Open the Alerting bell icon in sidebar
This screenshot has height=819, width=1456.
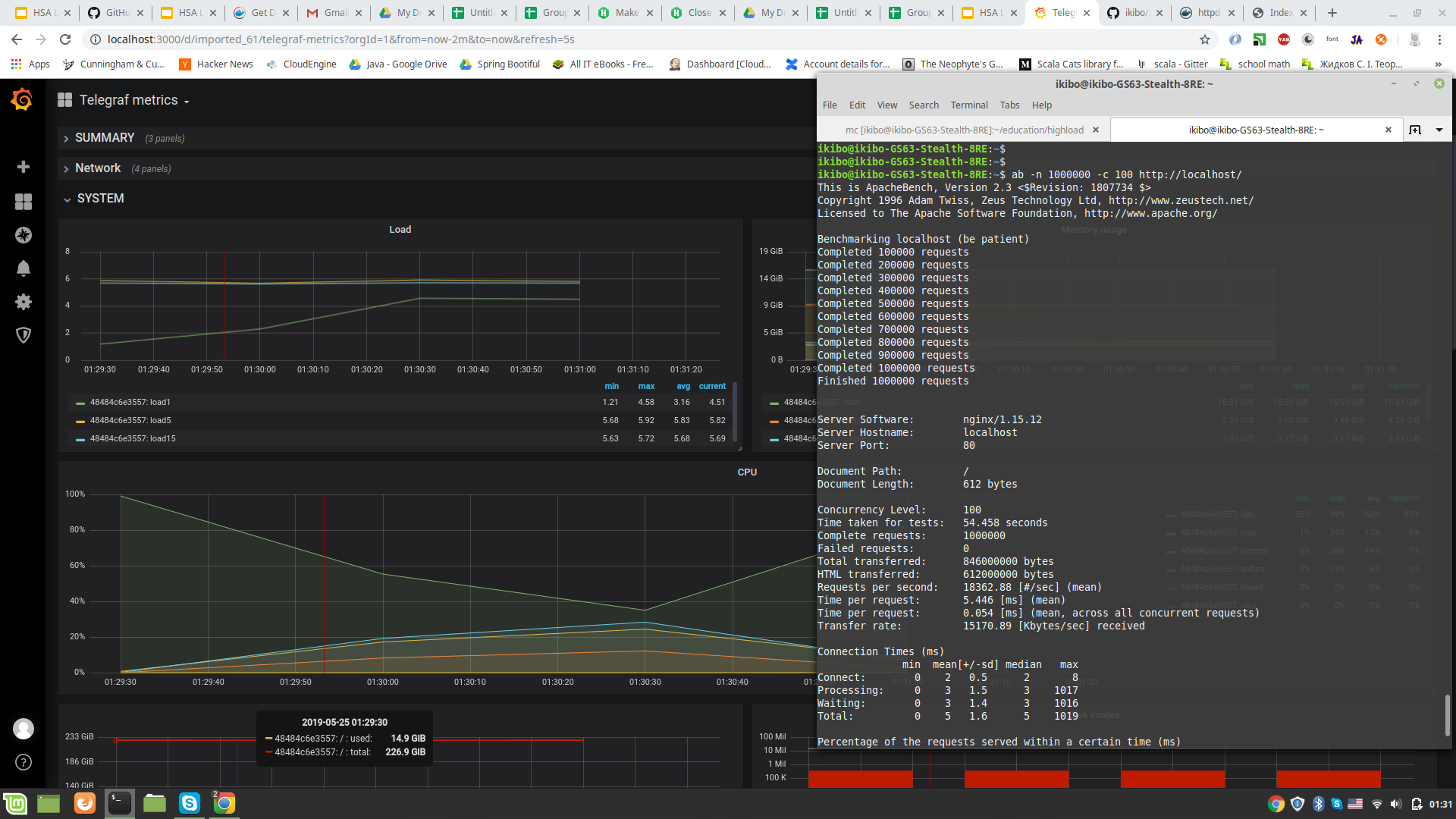(24, 268)
